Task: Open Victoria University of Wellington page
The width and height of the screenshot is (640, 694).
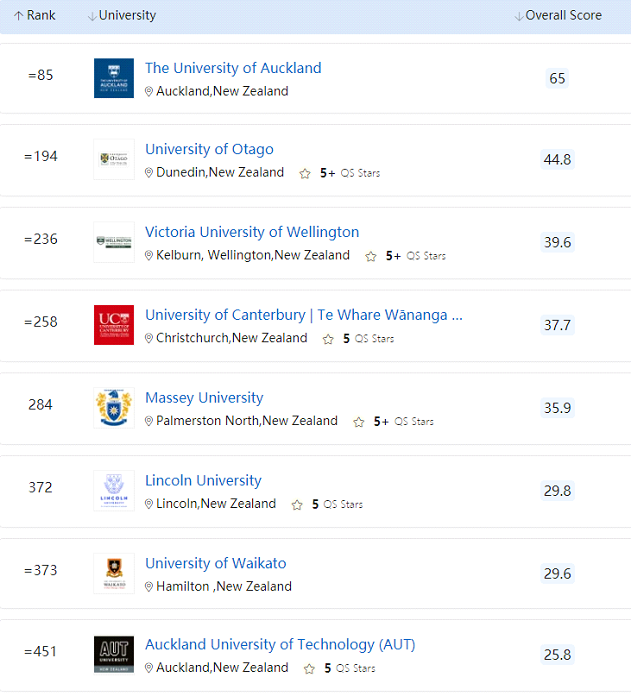Action: click(x=252, y=232)
